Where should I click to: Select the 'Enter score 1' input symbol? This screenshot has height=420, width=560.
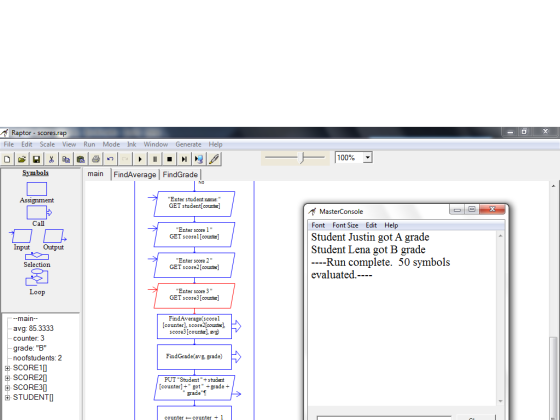pyautogui.click(x=194, y=235)
